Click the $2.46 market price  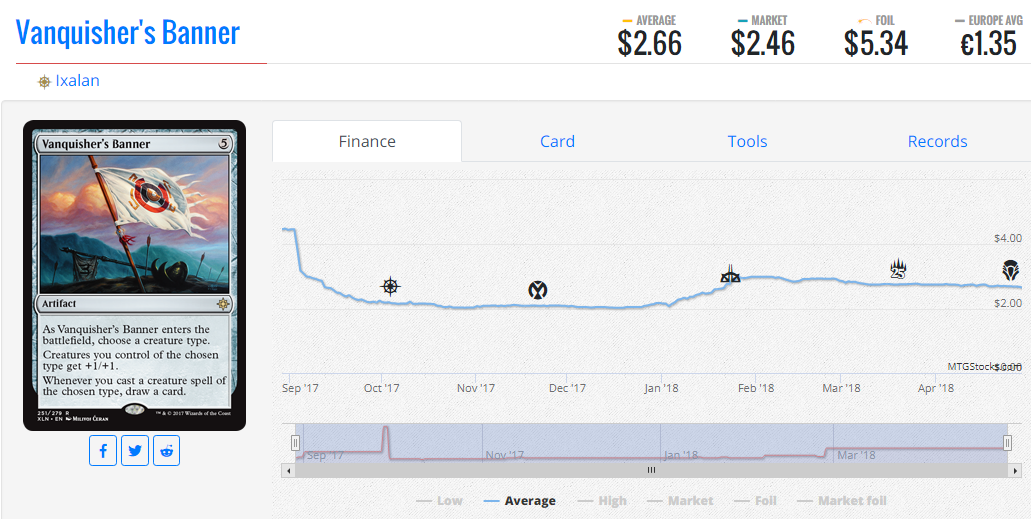pyautogui.click(x=763, y=44)
